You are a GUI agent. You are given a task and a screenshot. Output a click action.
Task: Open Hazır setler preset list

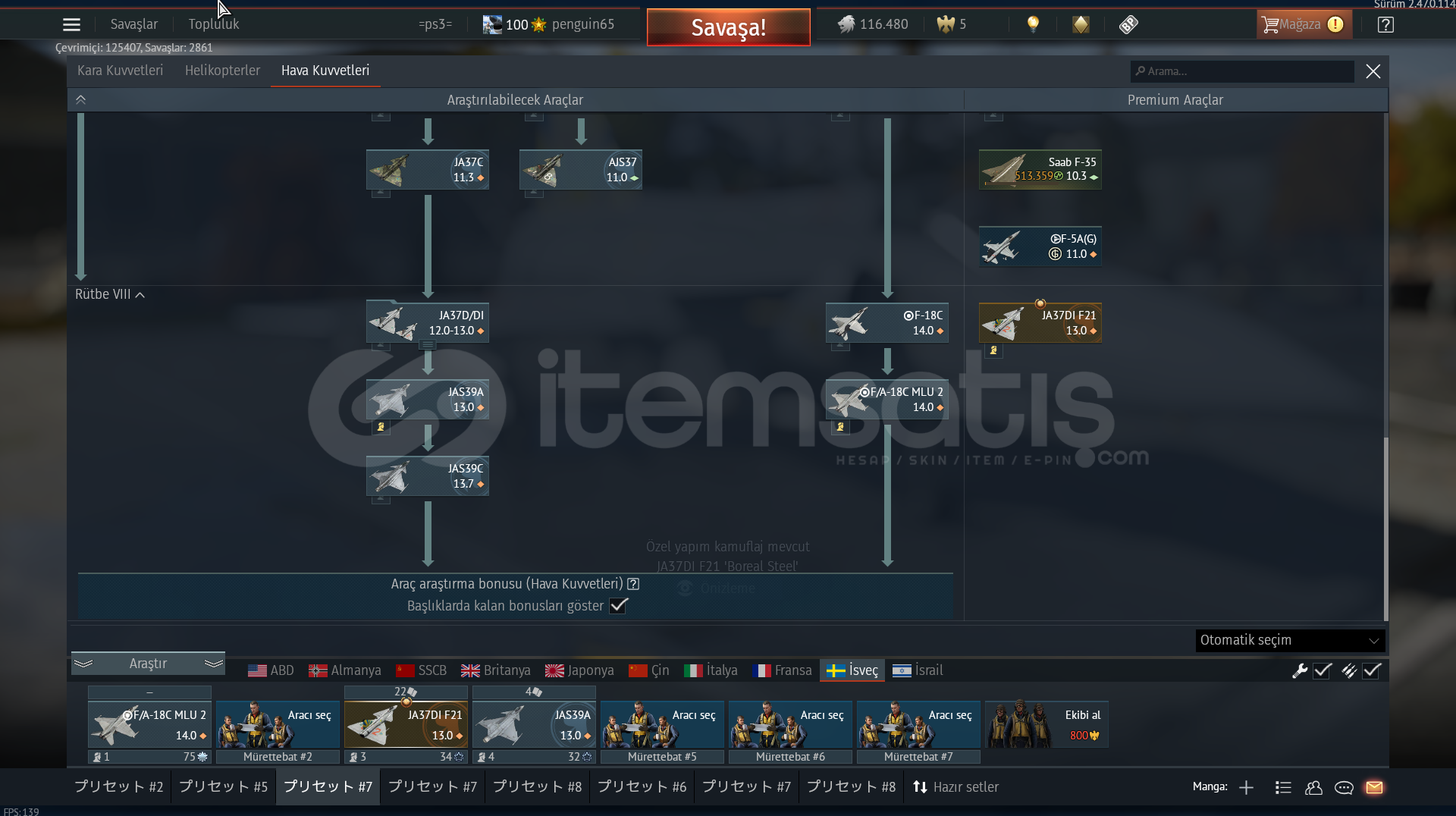(955, 787)
